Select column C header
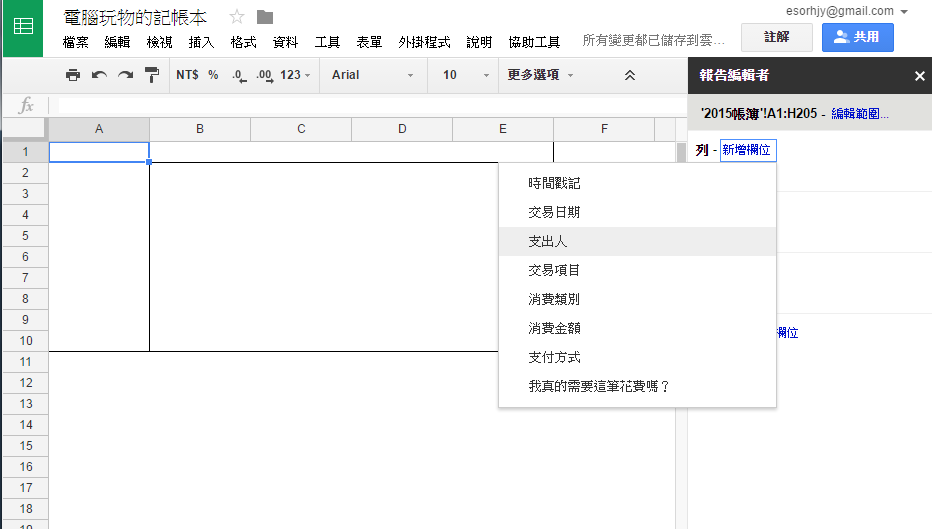Screen dimensions: 932x529 pos(301,129)
